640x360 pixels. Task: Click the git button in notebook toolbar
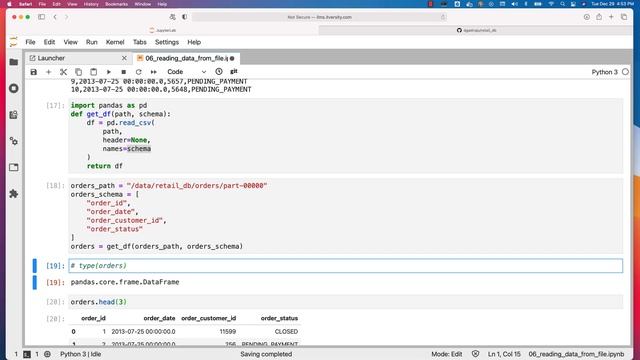234,71
